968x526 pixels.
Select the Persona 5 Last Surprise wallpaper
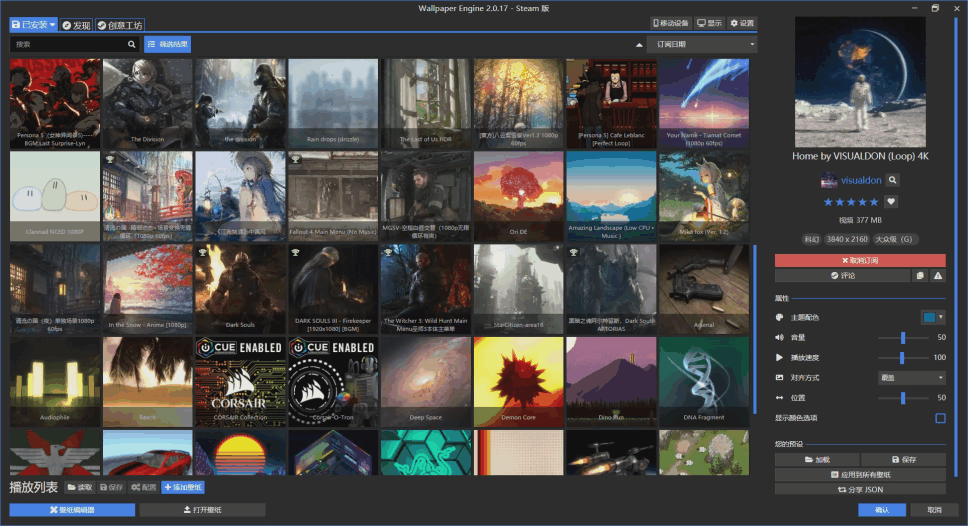click(x=55, y=104)
